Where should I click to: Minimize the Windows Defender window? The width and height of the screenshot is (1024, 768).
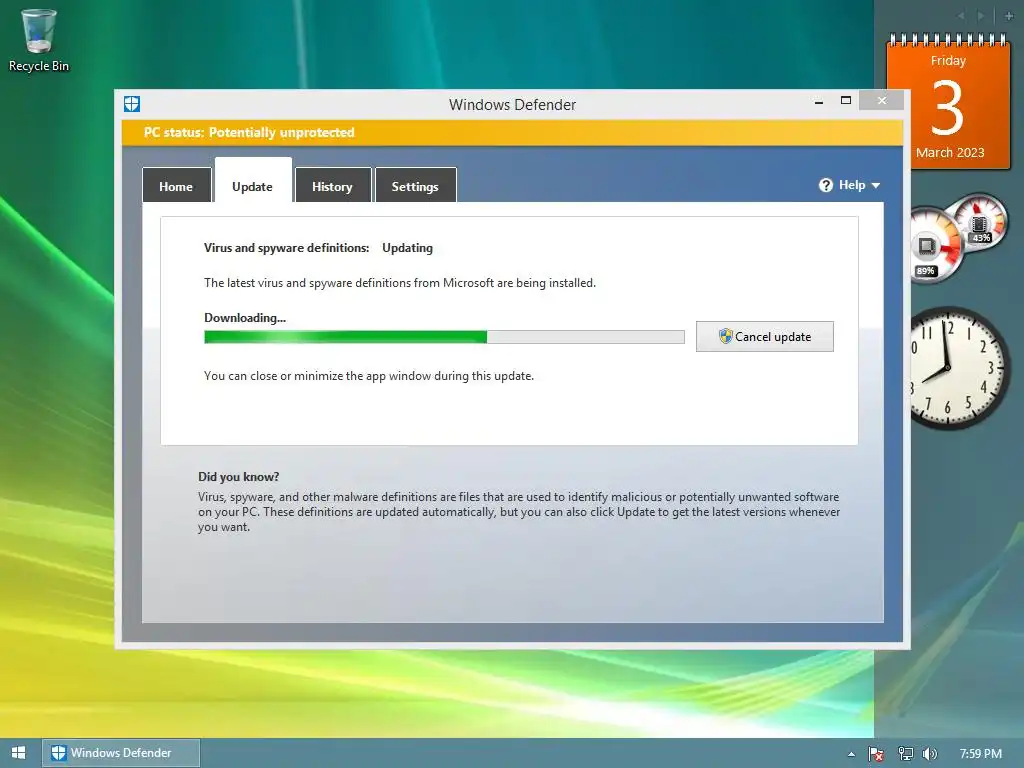point(819,101)
